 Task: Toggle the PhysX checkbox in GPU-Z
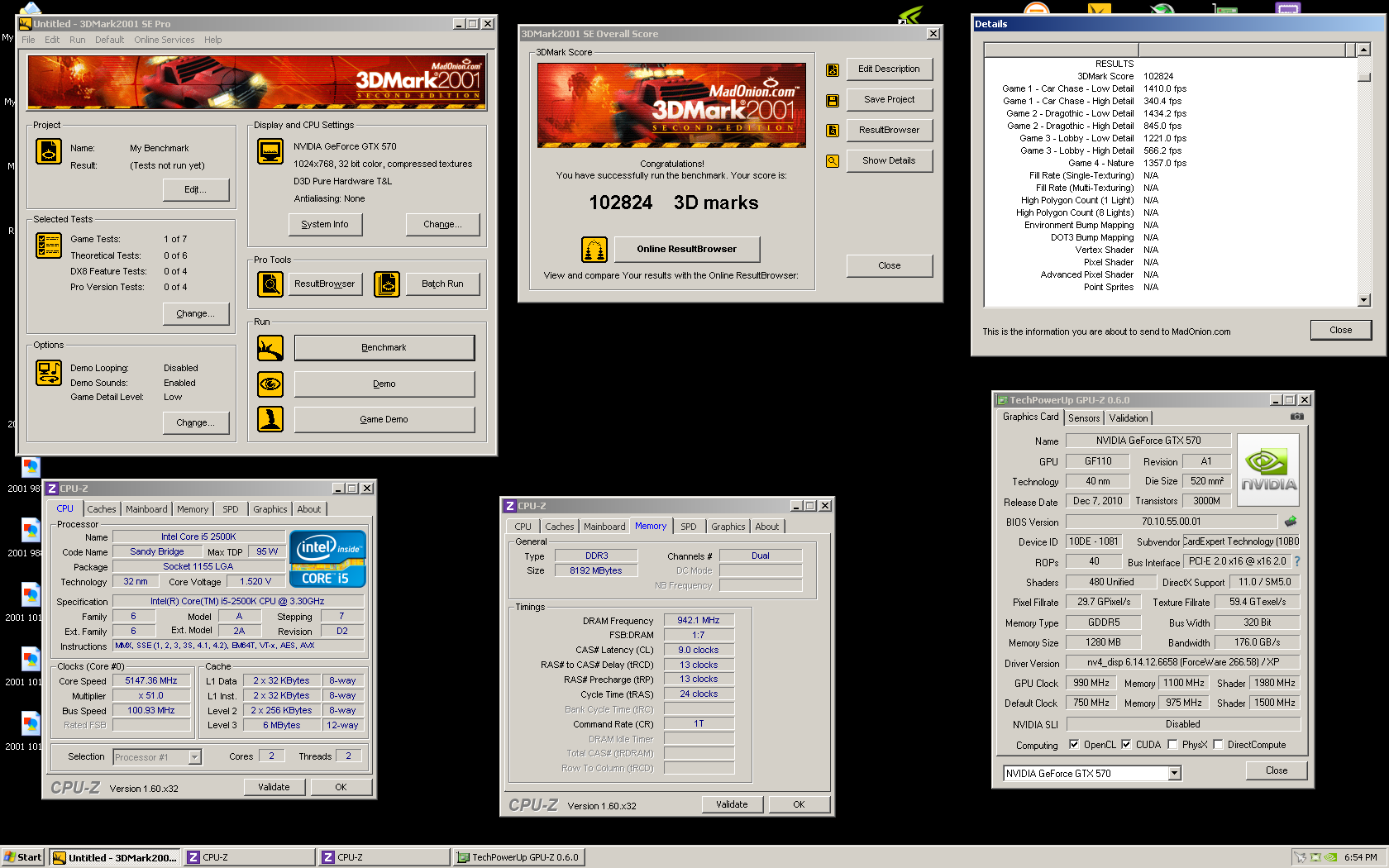(x=1172, y=744)
